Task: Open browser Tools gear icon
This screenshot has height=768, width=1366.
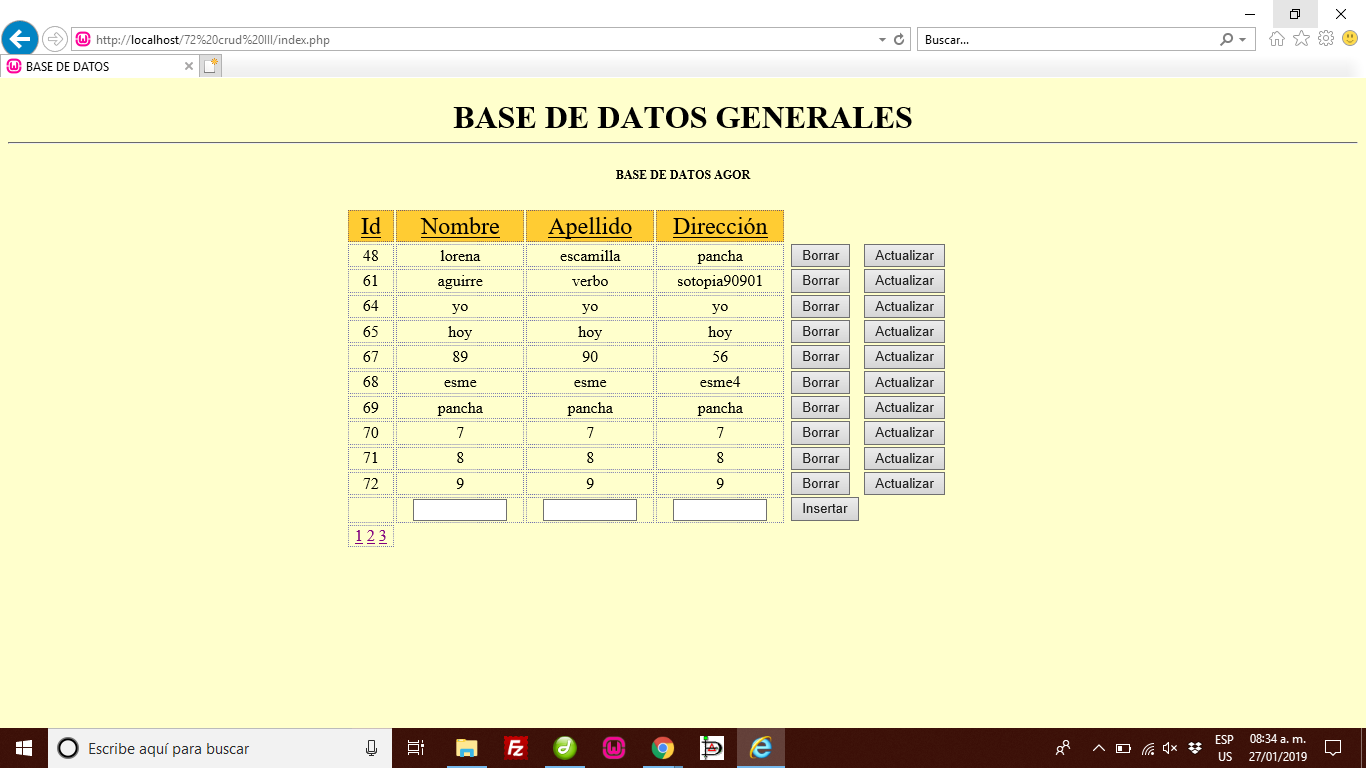Action: pos(1326,39)
